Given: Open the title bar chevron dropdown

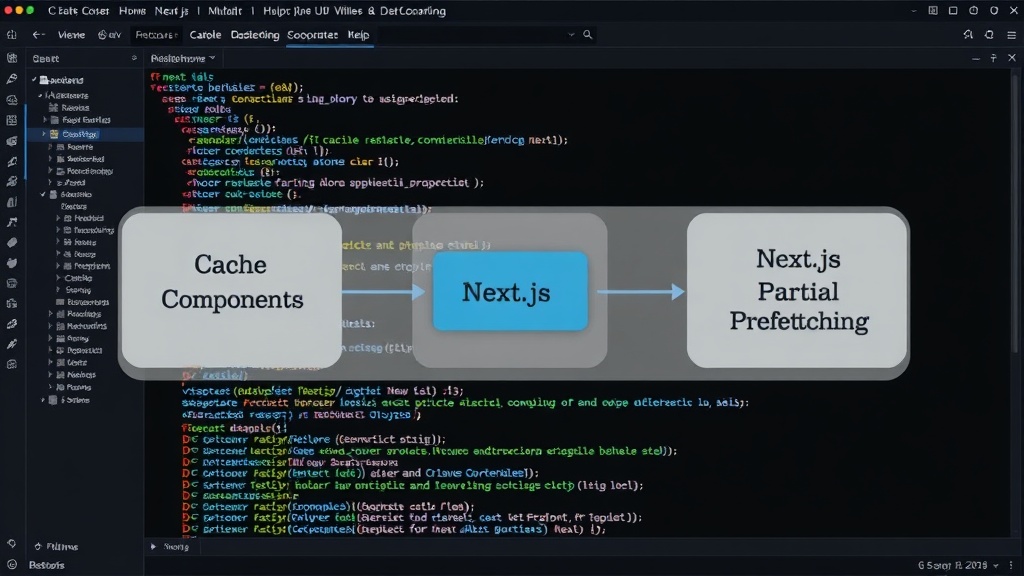Looking at the screenshot, I should coord(913,11).
